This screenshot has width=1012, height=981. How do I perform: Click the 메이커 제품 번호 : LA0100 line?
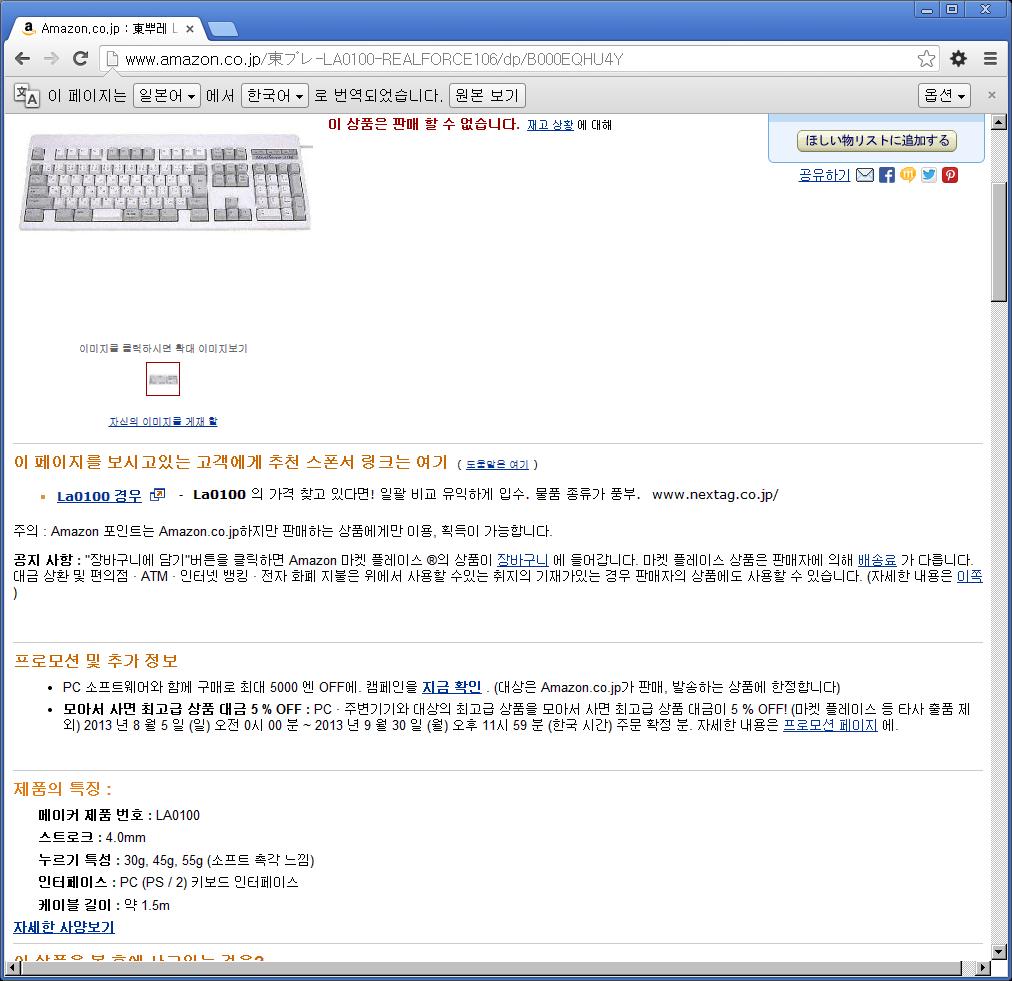coord(119,815)
